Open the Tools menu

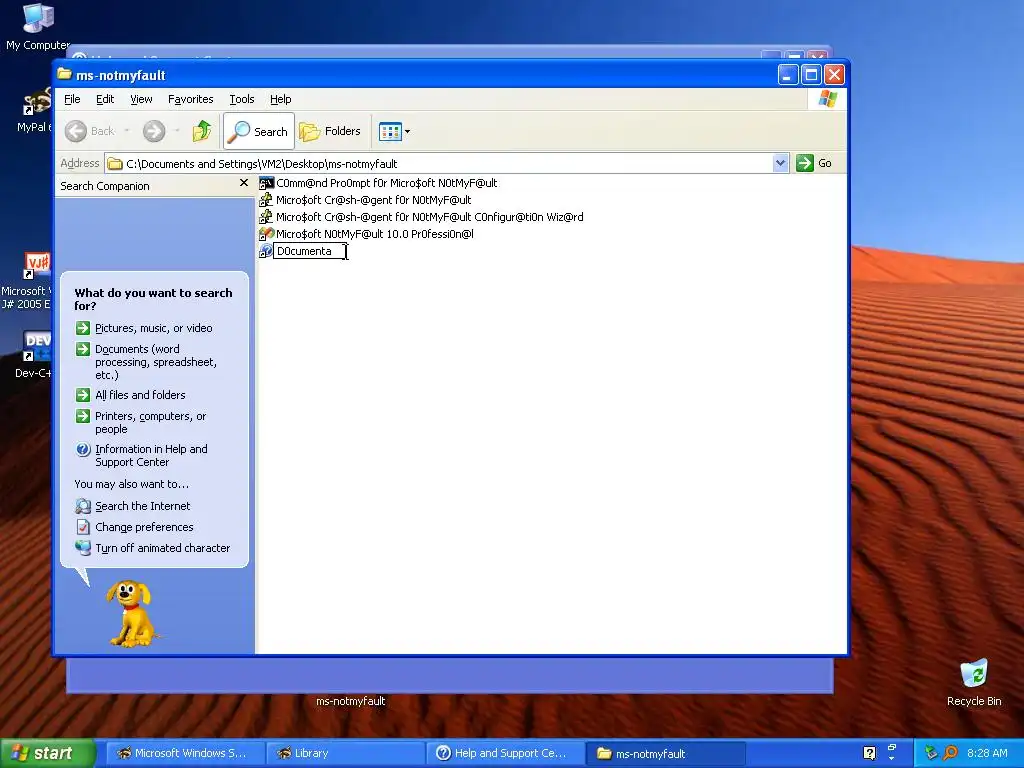(x=242, y=99)
